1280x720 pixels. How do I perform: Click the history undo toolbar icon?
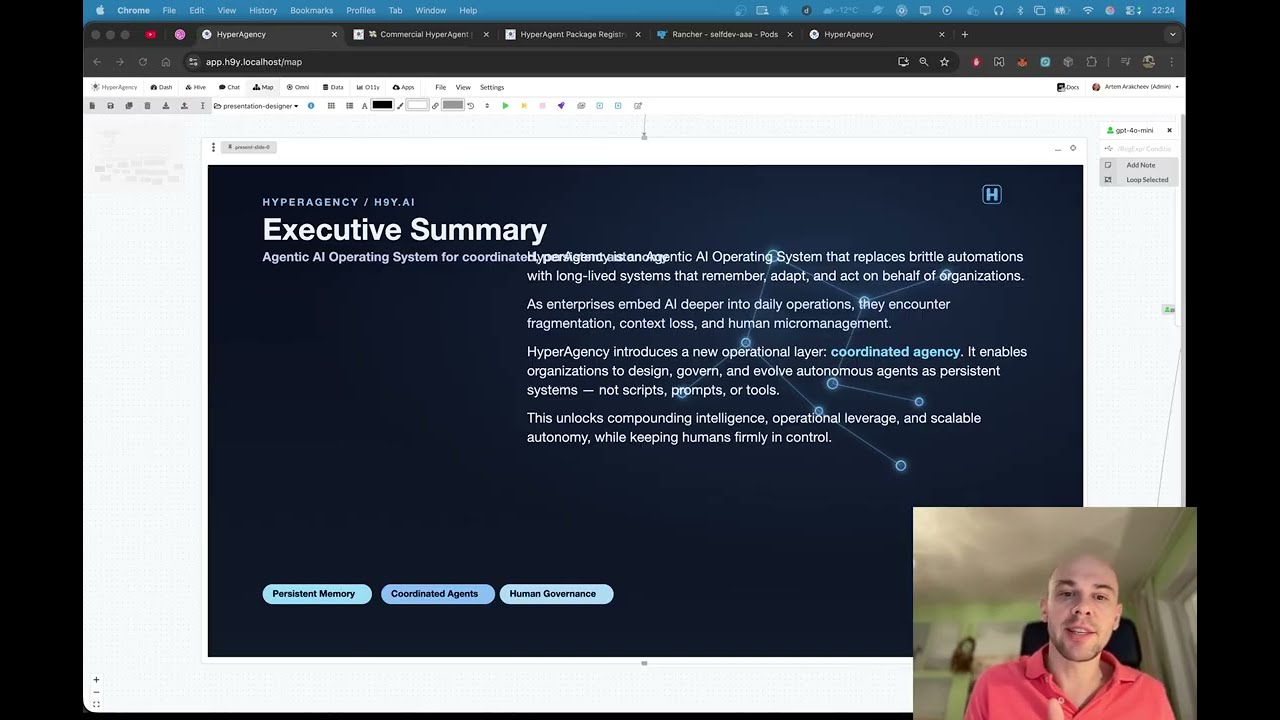(470, 105)
